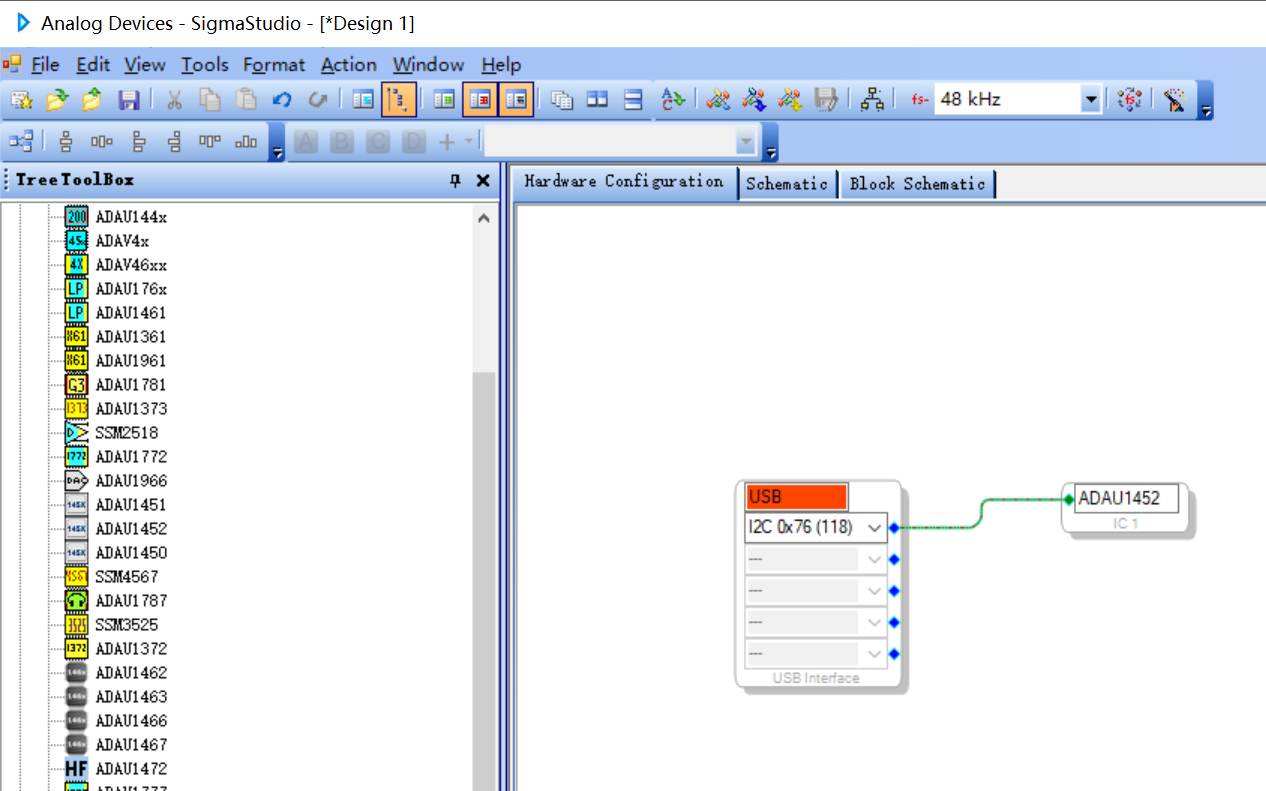This screenshot has height=791, width=1266.
Task: Click the Cascade windows icon
Action: [562, 100]
